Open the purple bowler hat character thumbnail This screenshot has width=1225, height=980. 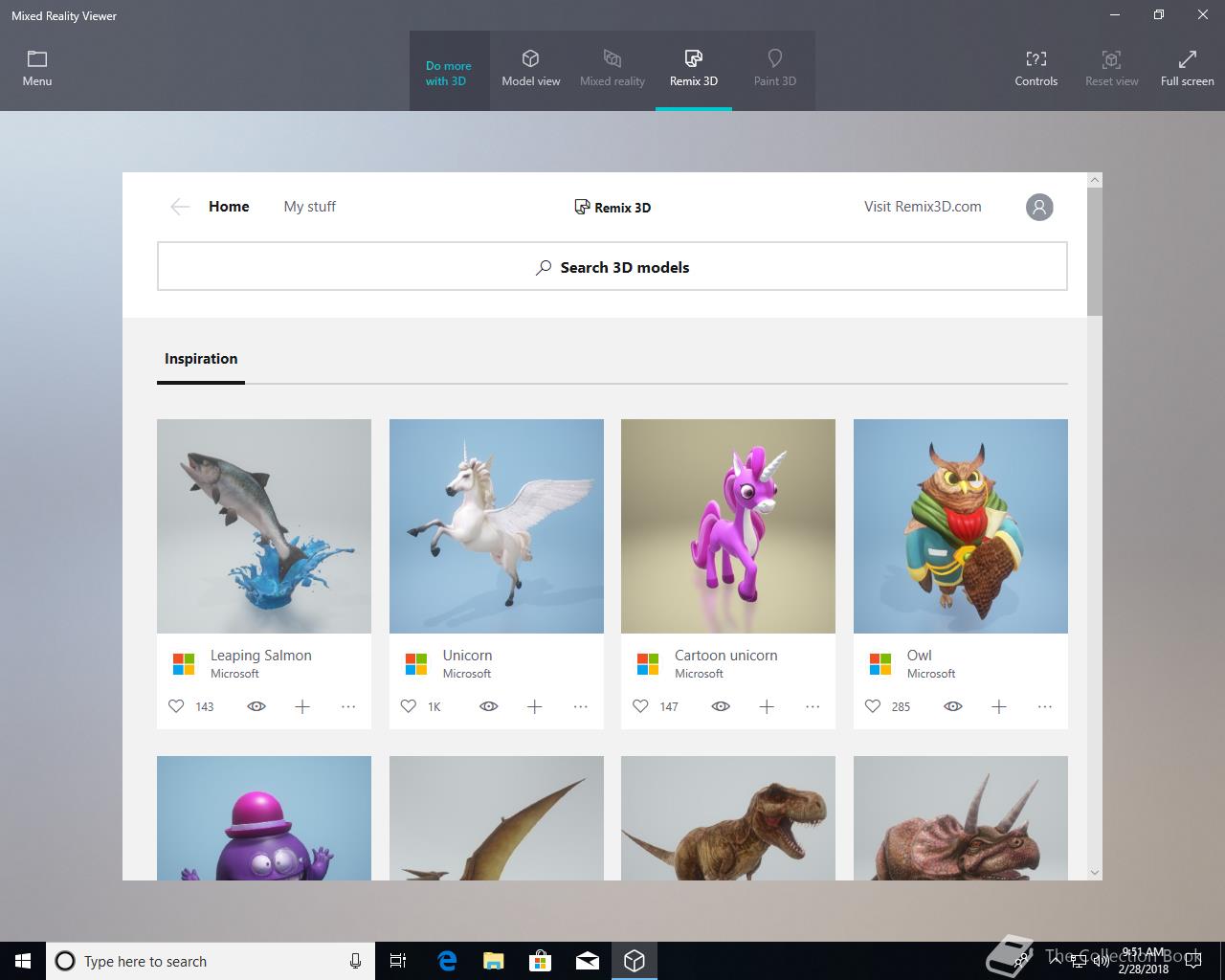(x=264, y=818)
